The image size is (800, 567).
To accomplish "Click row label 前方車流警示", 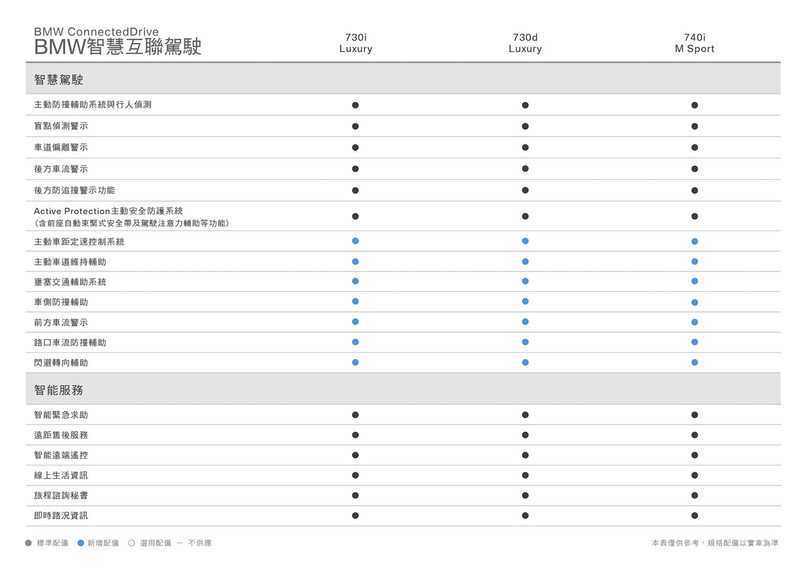I will [x=61, y=323].
